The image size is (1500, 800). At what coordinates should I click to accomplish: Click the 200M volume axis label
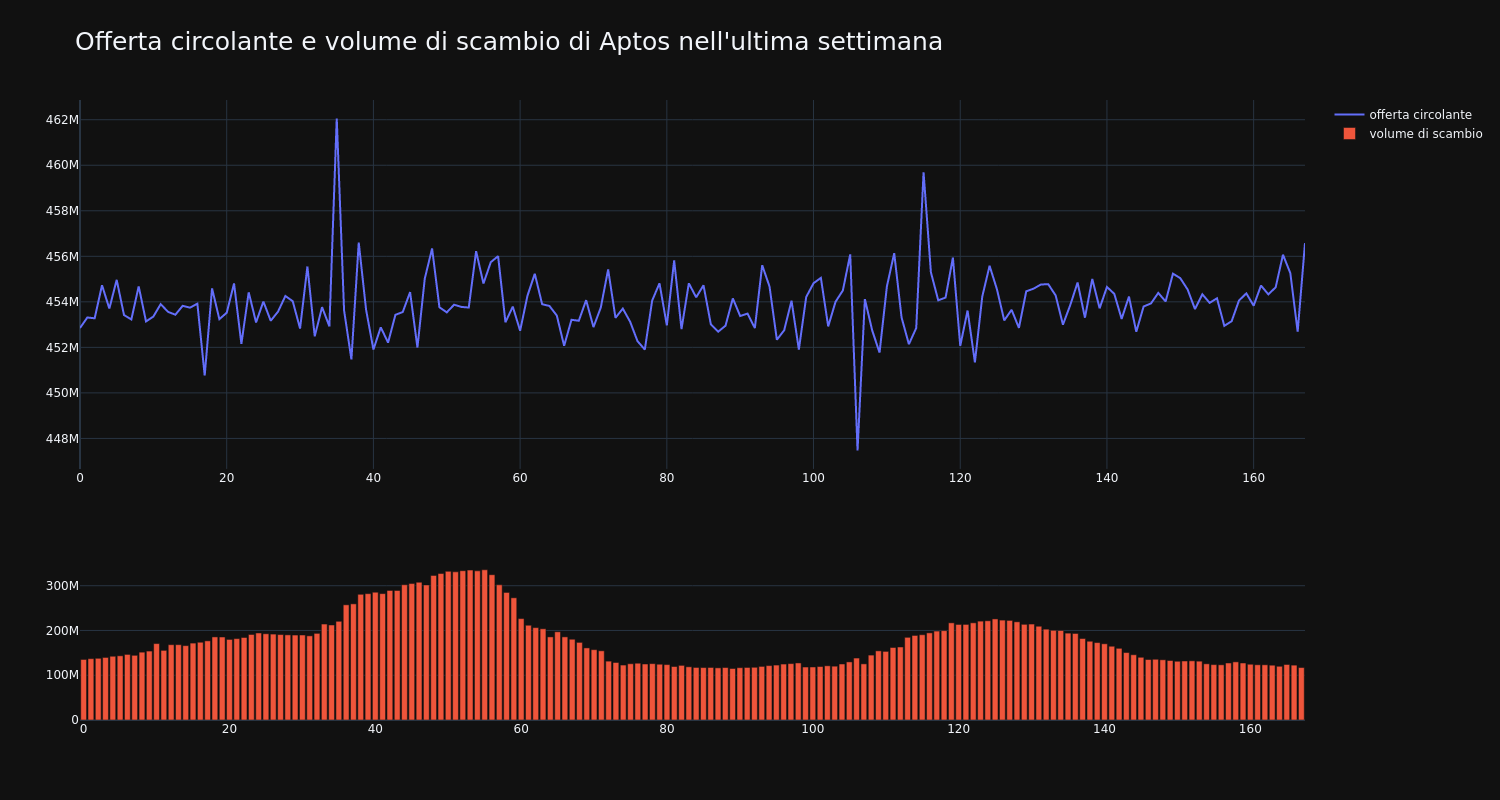pyautogui.click(x=62, y=631)
